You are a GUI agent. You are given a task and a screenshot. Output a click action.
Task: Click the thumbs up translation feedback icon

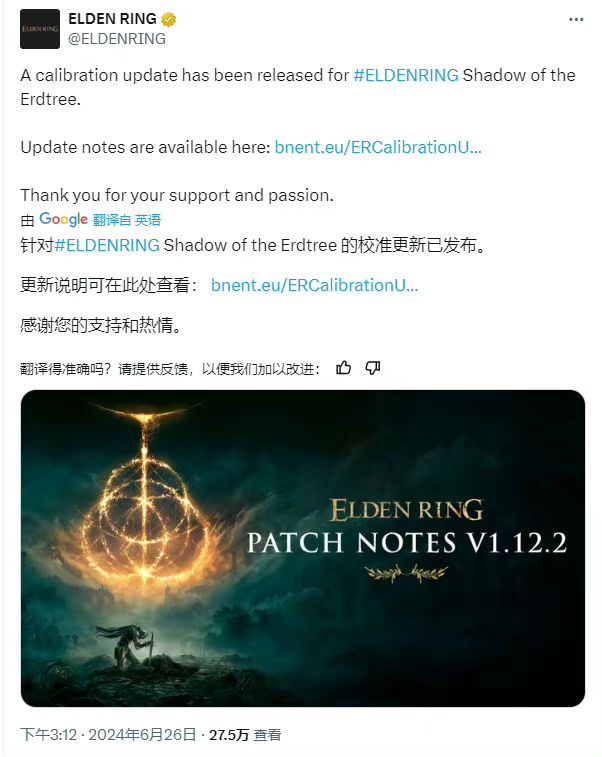pyautogui.click(x=343, y=368)
